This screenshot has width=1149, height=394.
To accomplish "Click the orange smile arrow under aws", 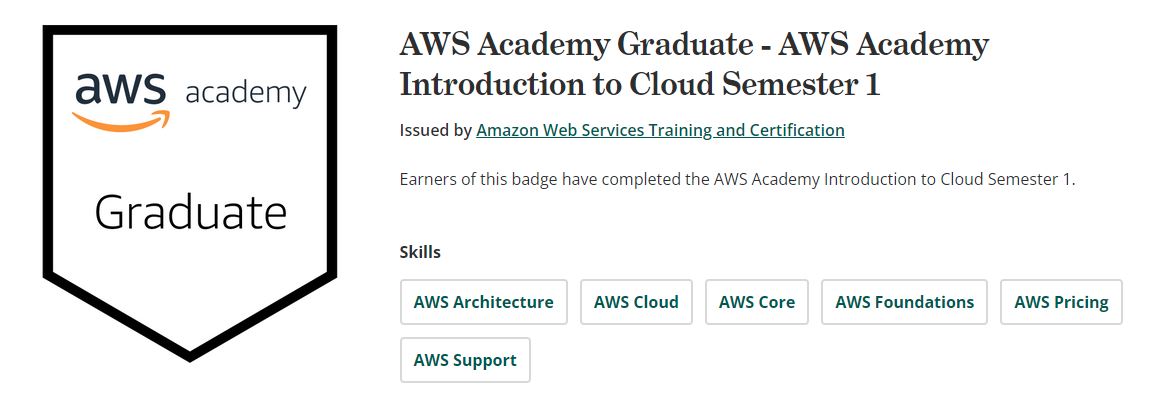I will click(121, 121).
